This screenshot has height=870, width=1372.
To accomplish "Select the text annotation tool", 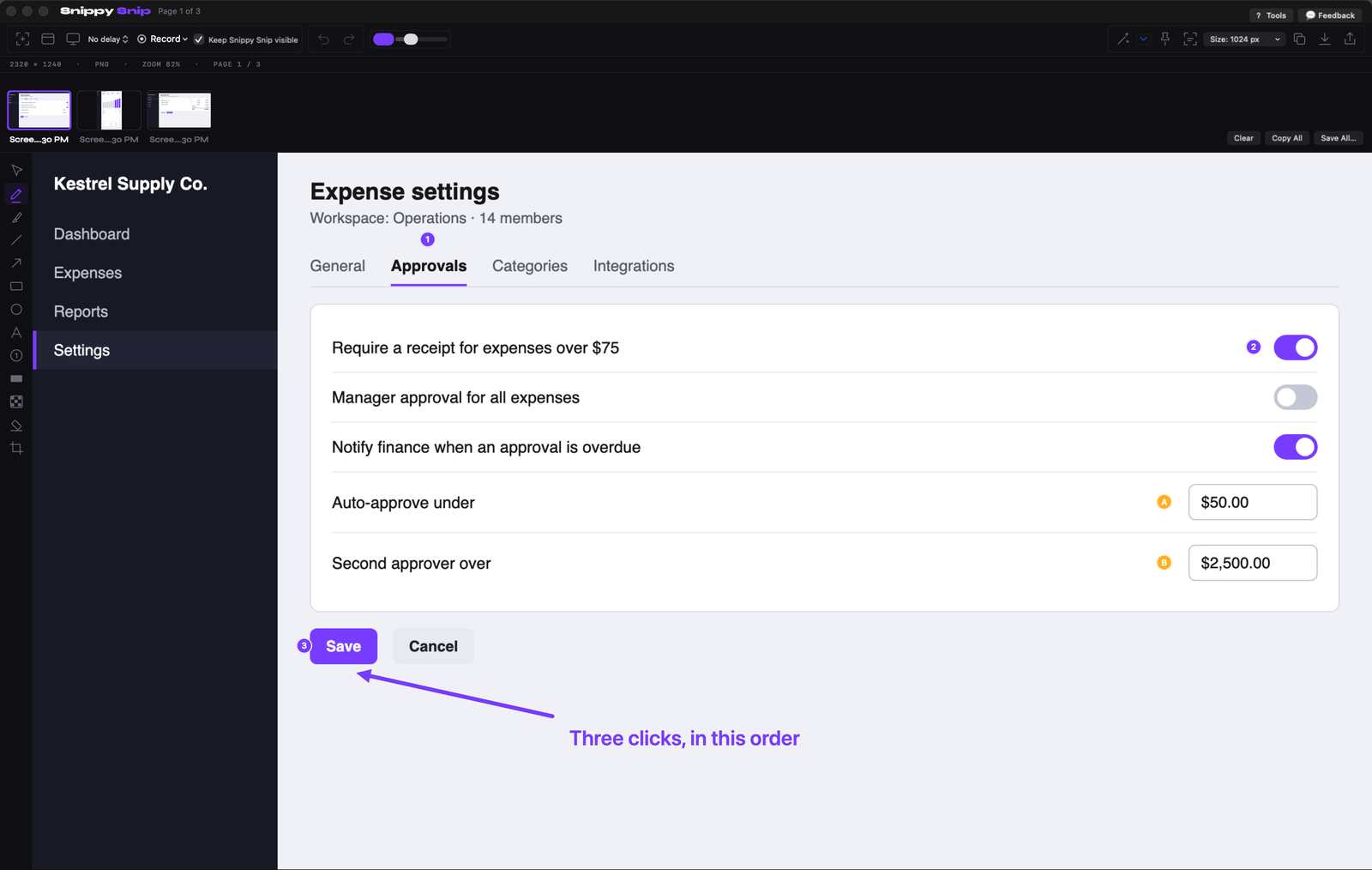I will 16,333.
